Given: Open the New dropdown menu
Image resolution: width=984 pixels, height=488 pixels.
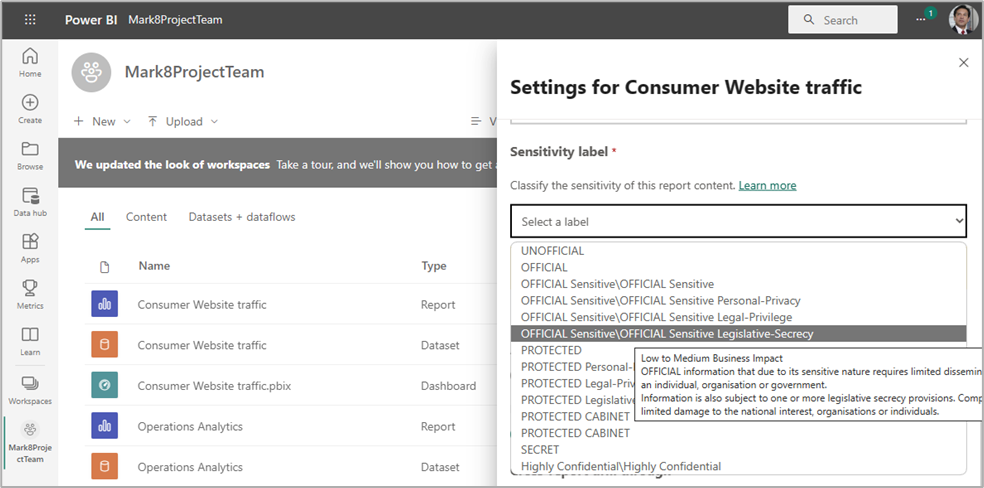Looking at the screenshot, I should click(x=102, y=122).
